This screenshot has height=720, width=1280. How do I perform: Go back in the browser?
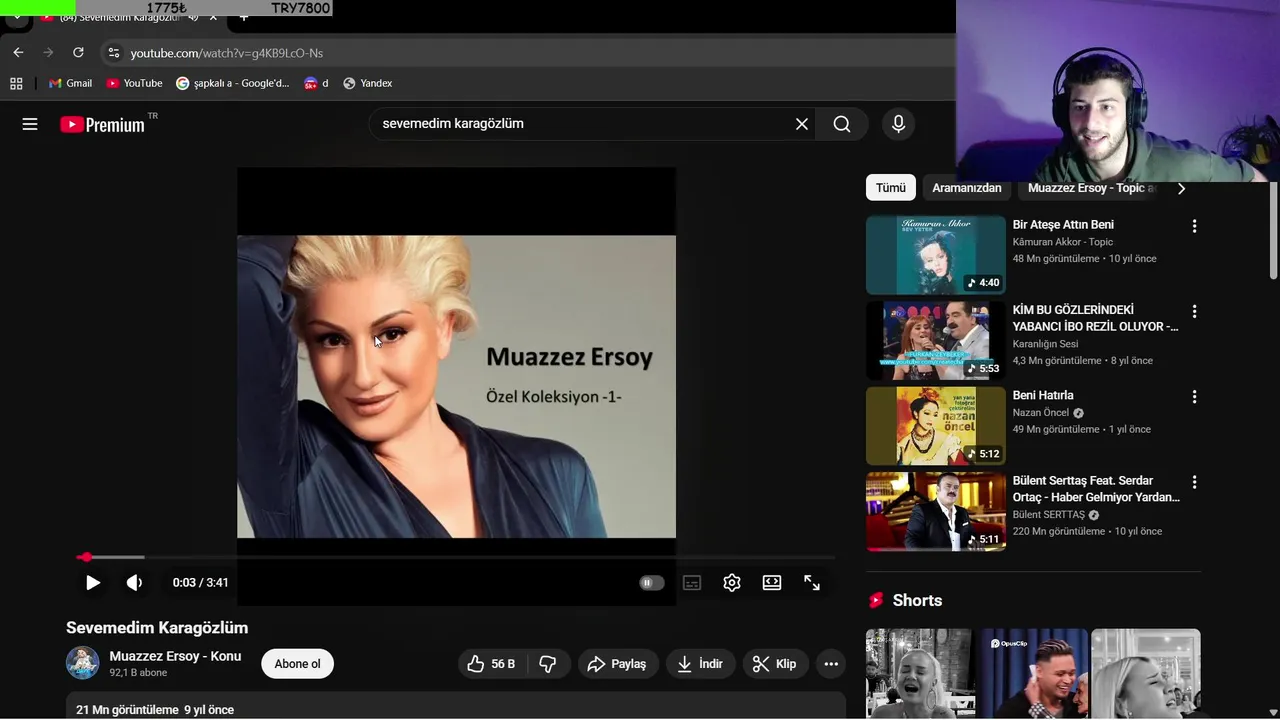pos(18,52)
